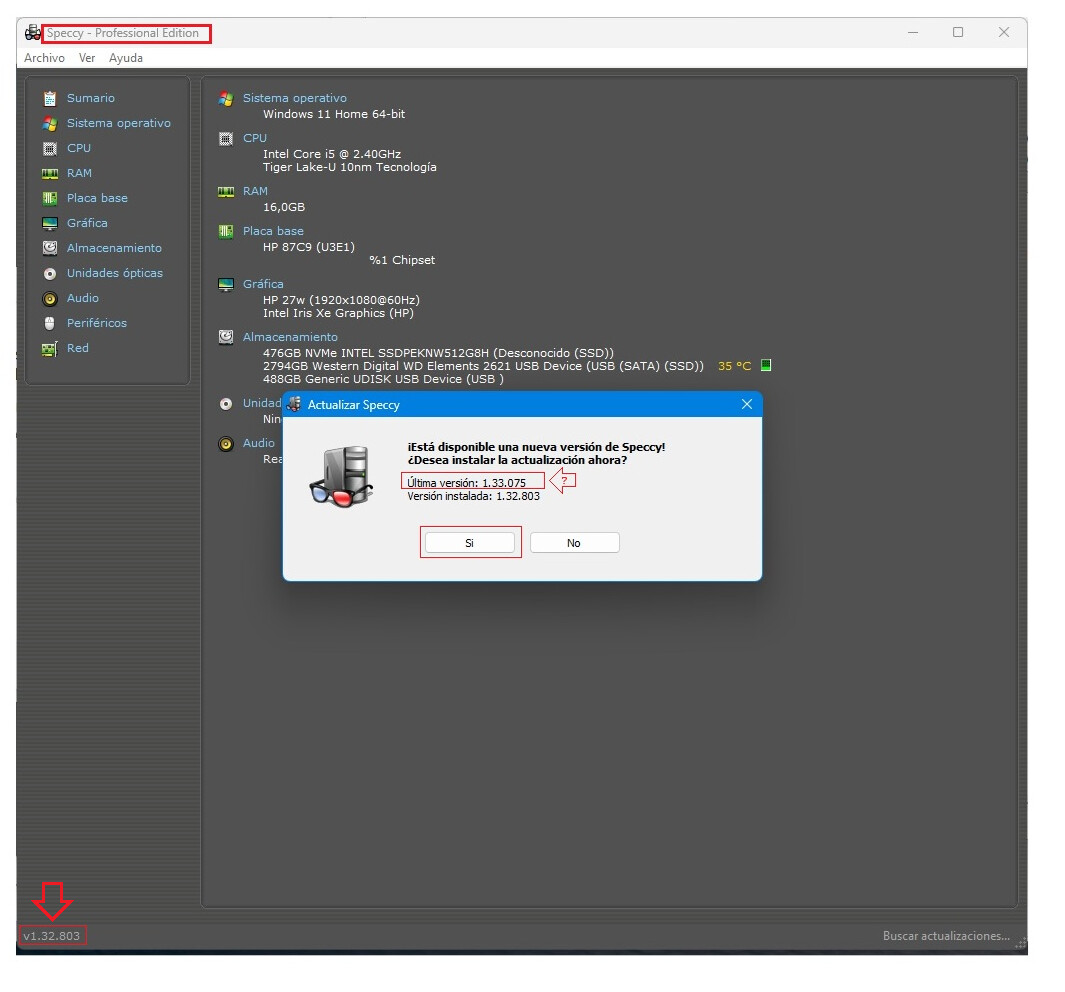
Task: Close the Actualizar Speccy dialog
Action: click(746, 404)
